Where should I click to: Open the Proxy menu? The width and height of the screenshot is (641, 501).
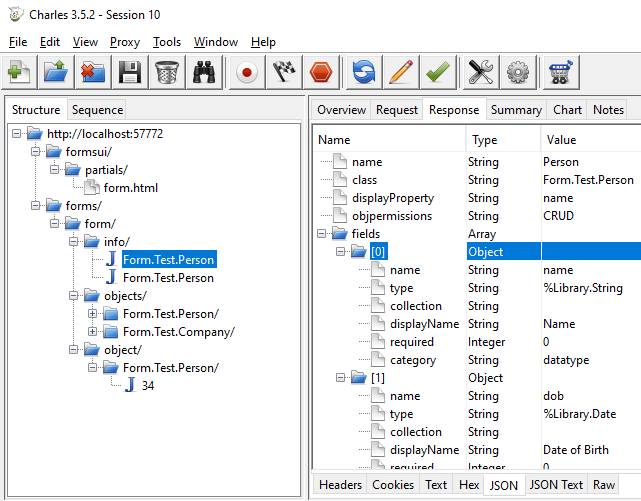[125, 42]
